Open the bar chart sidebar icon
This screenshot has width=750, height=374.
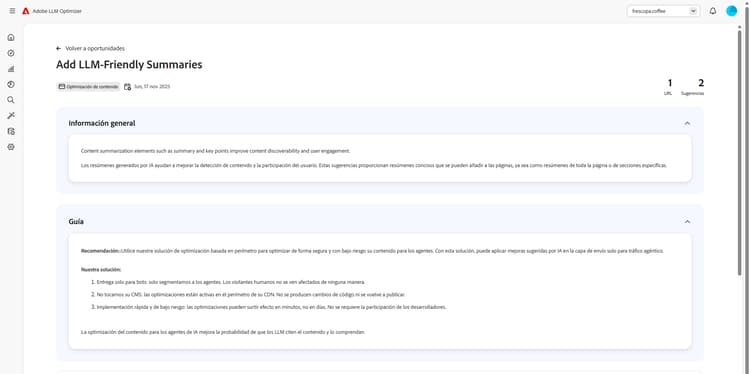(x=11, y=69)
